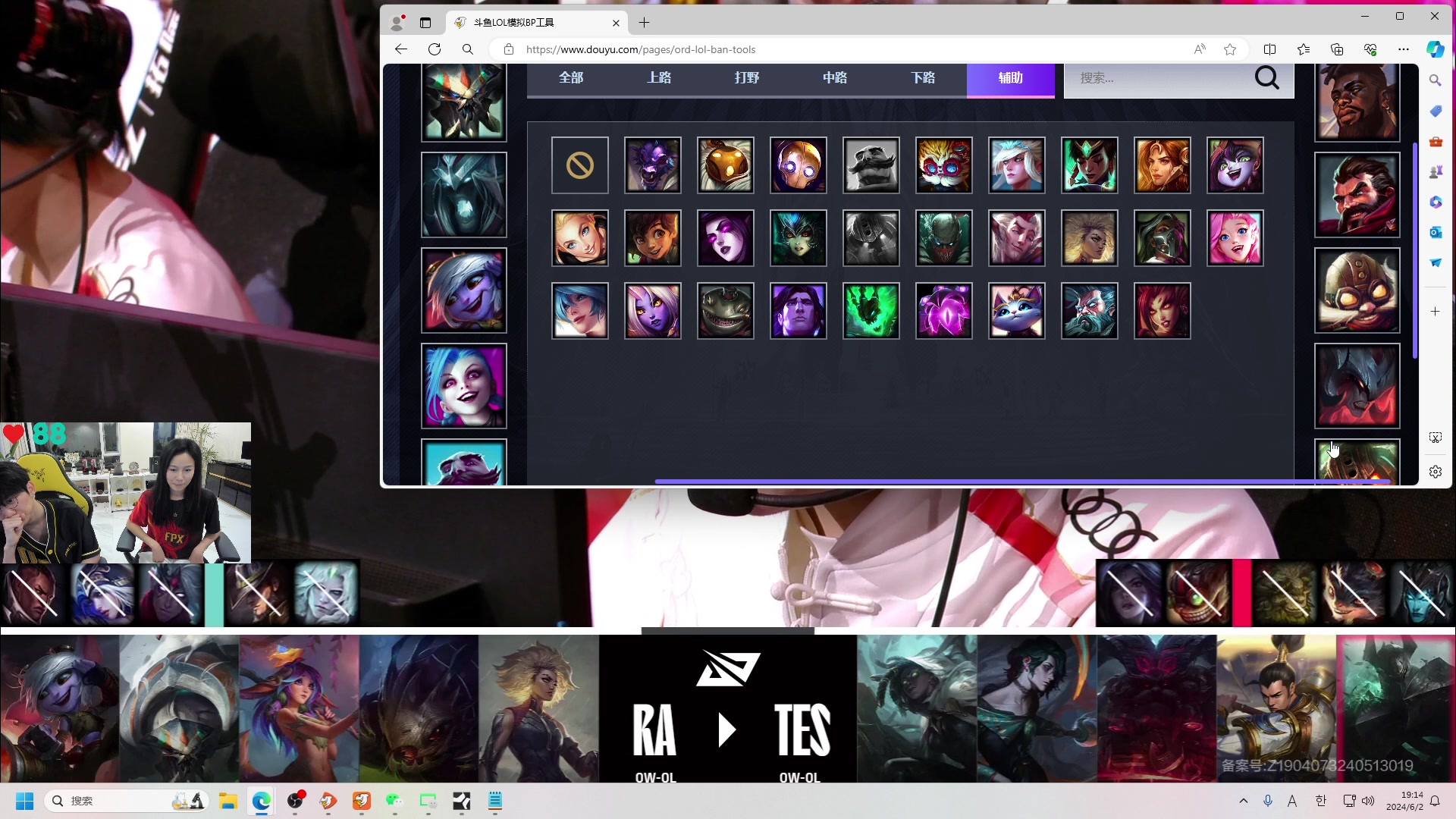
Task: Pick Vel'Koz champion portrait
Action: (943, 311)
